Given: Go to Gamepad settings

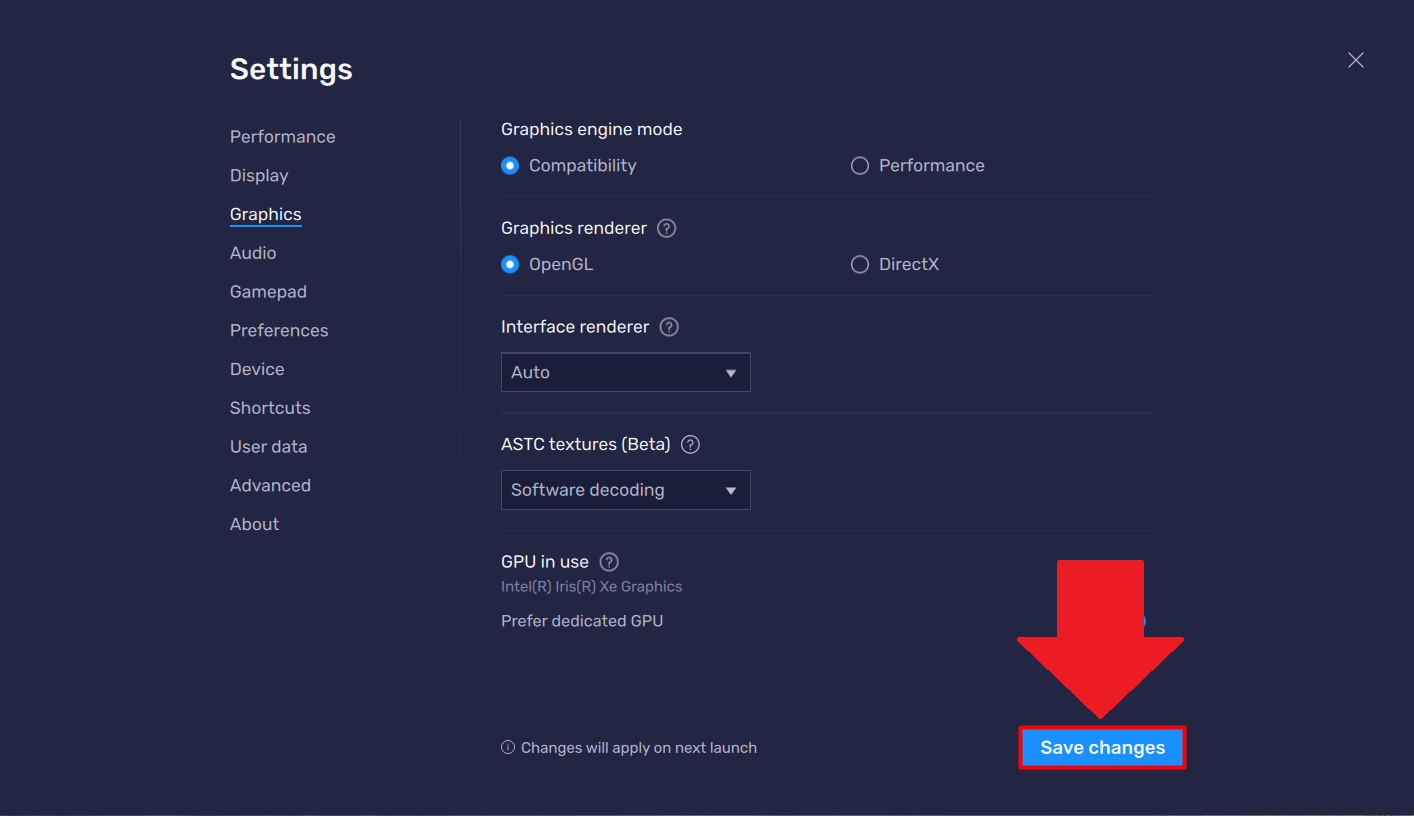Looking at the screenshot, I should point(268,291).
